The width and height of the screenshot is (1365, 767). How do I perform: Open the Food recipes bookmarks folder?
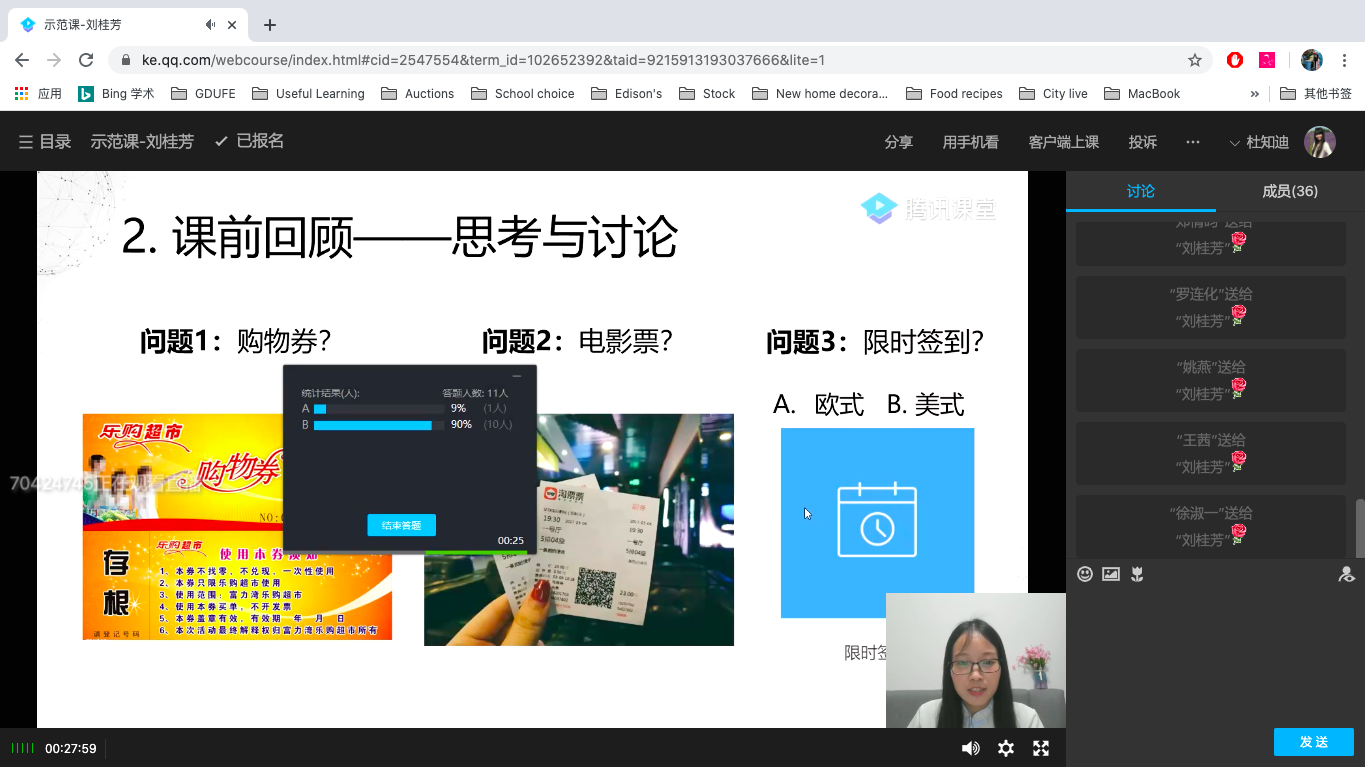click(x=954, y=93)
